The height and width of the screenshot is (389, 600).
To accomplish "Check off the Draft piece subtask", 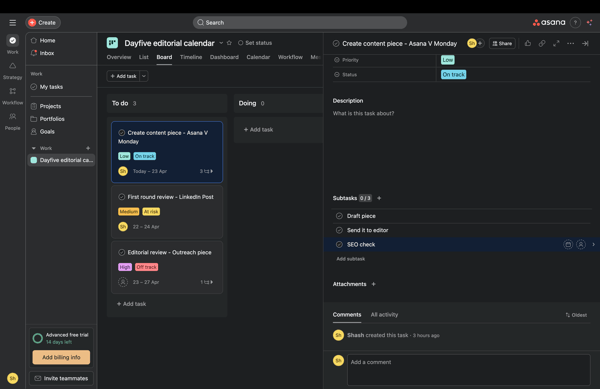I will (339, 216).
